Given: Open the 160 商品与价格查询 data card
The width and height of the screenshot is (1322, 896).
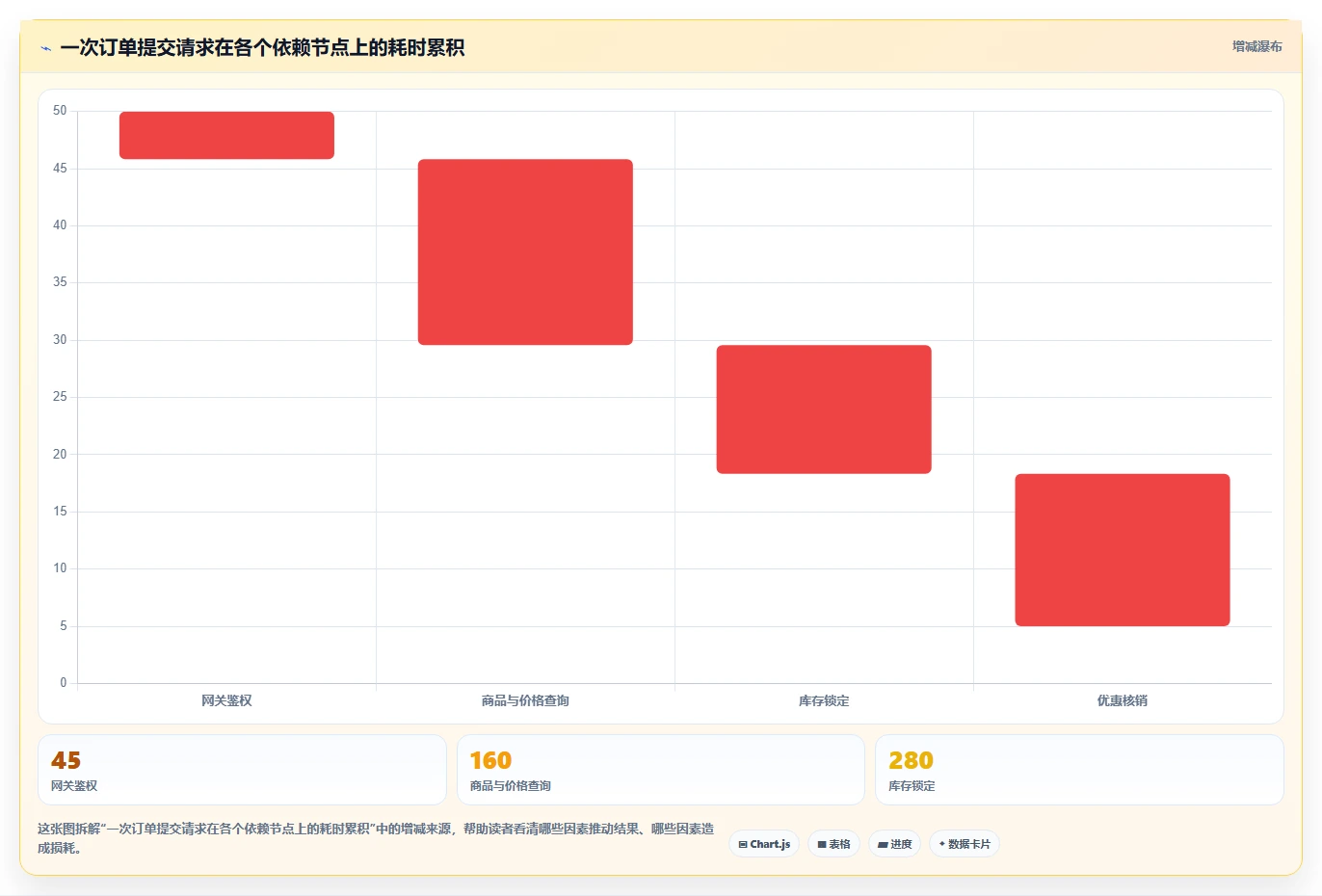Looking at the screenshot, I should [660, 770].
